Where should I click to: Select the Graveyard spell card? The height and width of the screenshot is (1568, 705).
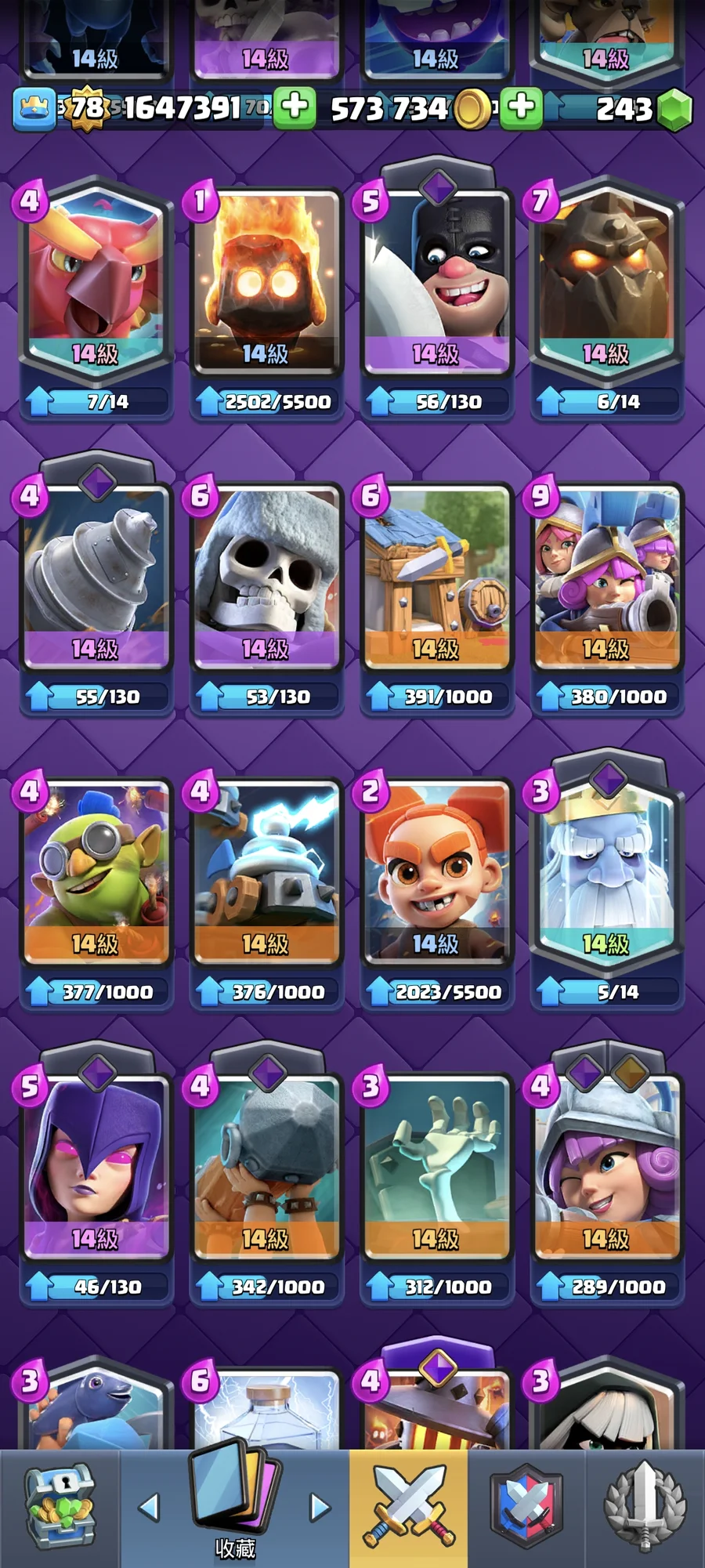click(x=436, y=1167)
